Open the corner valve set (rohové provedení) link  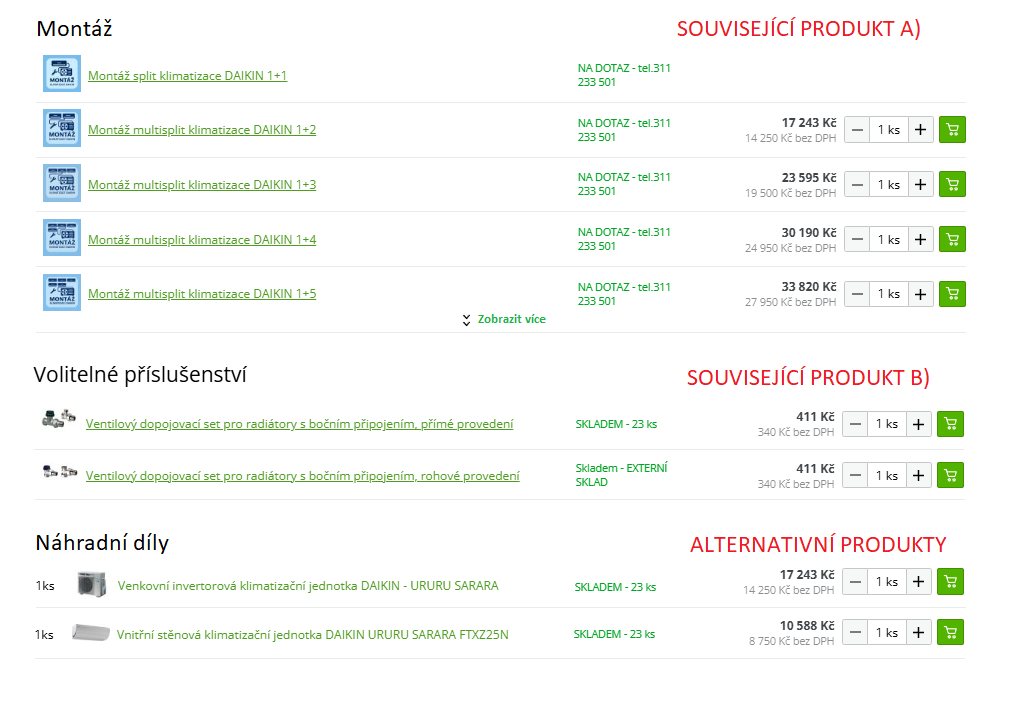tap(302, 476)
